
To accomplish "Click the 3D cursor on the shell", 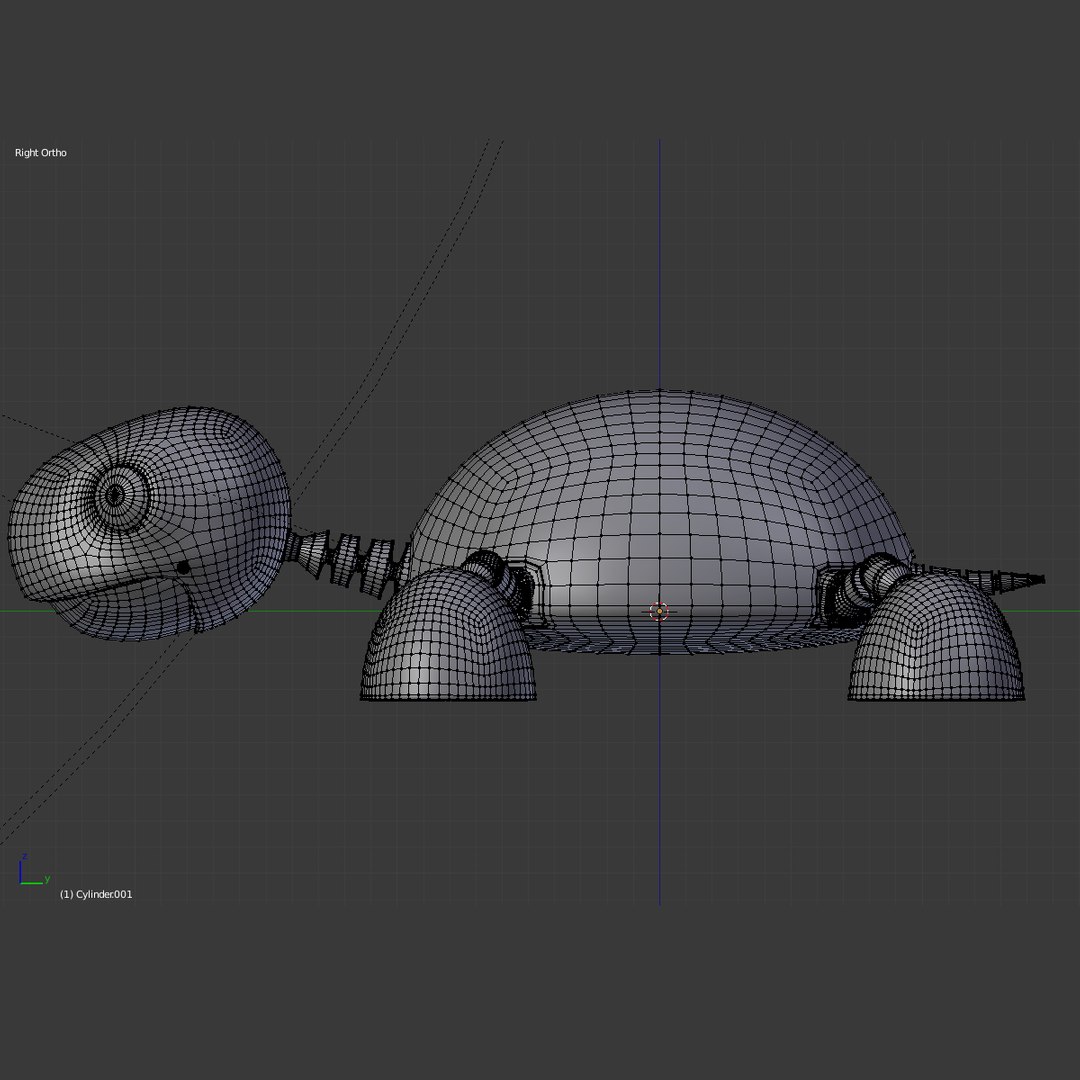I will tap(659, 611).
